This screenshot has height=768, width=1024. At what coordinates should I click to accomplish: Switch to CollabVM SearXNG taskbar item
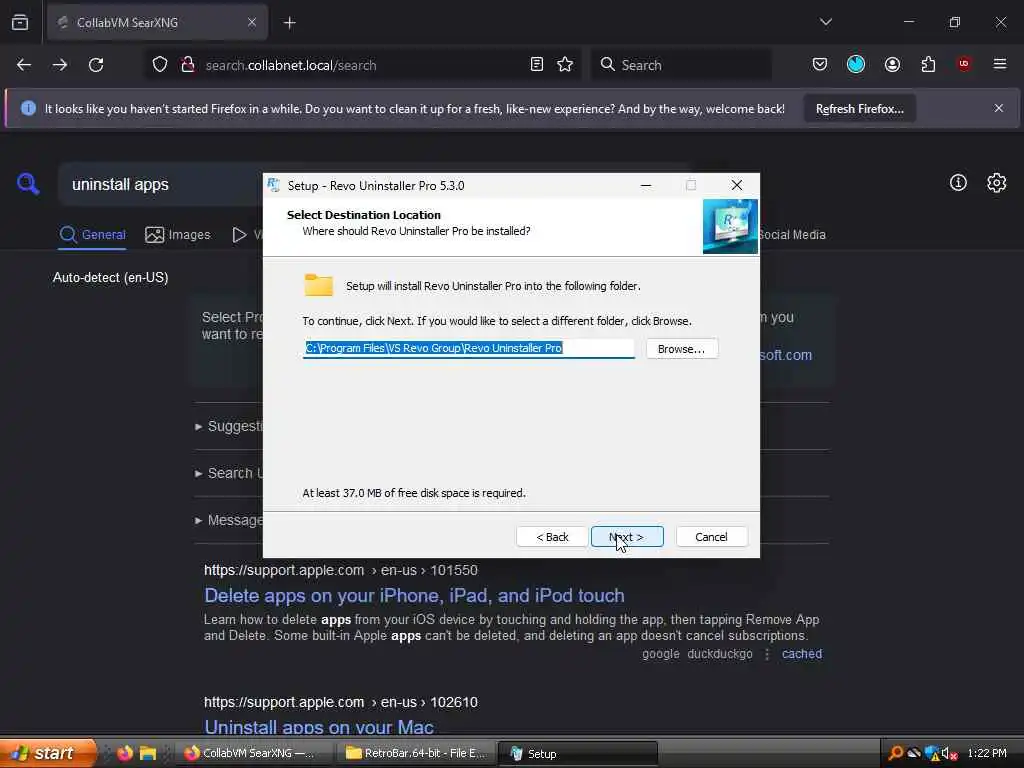click(x=255, y=753)
